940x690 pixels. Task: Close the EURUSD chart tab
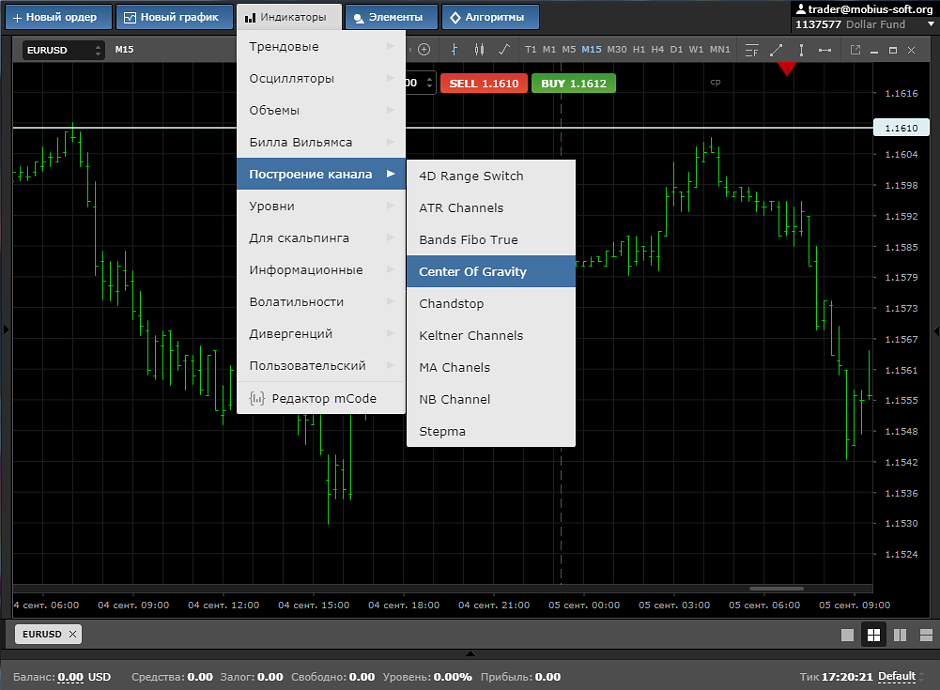73,634
